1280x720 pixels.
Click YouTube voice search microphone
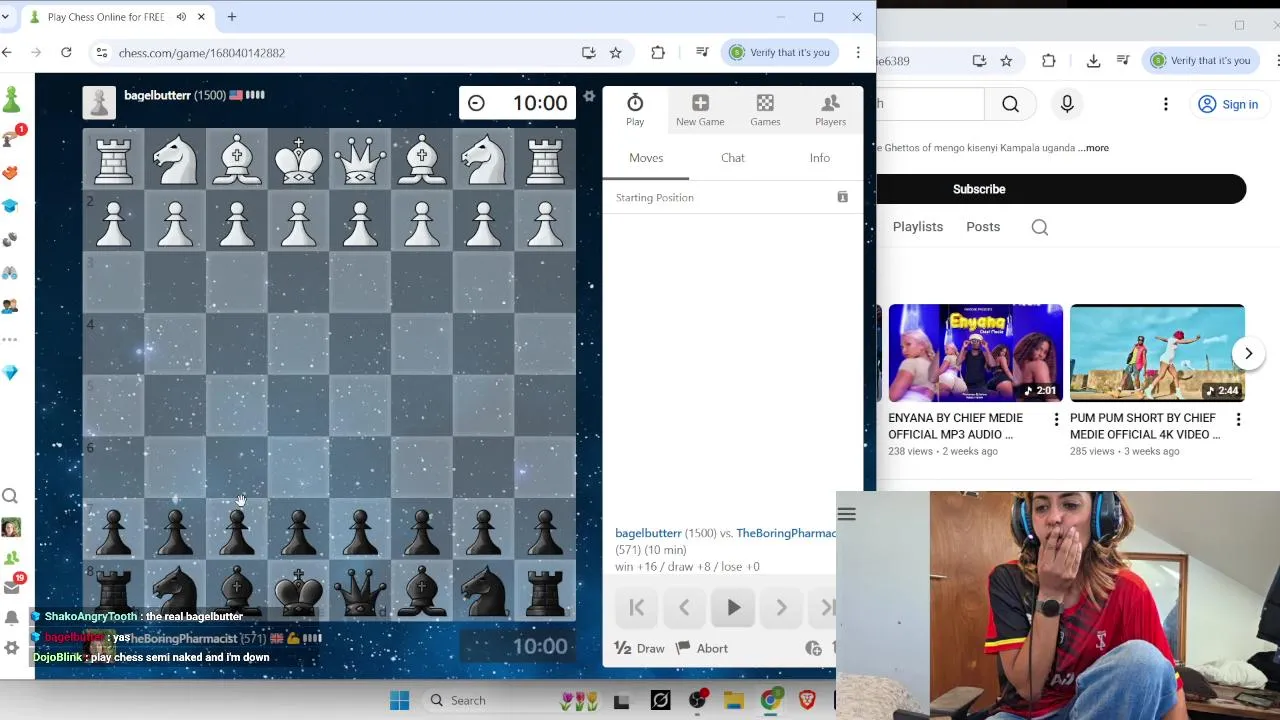click(1067, 104)
